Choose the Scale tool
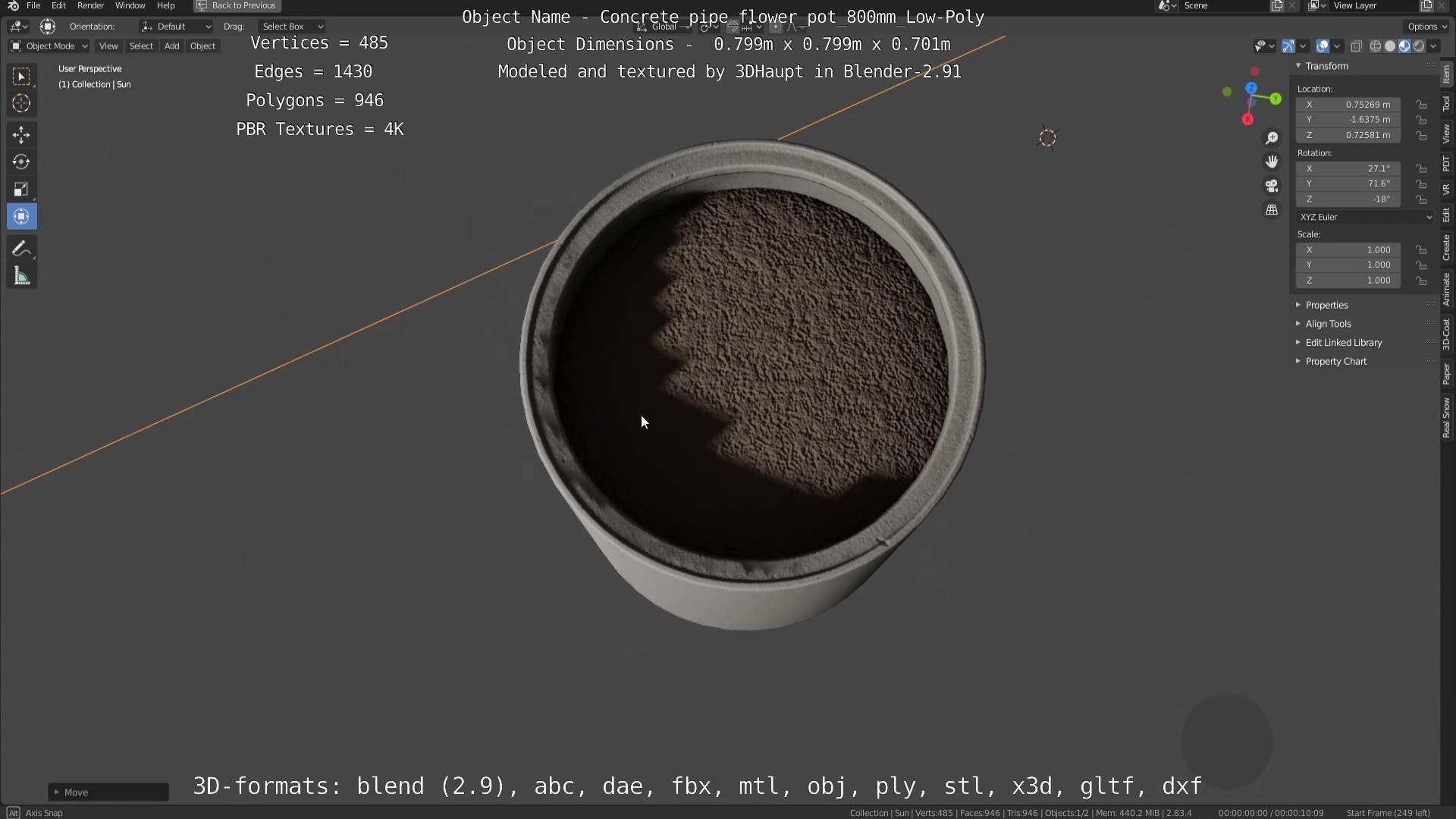The width and height of the screenshot is (1456, 819). [21, 190]
